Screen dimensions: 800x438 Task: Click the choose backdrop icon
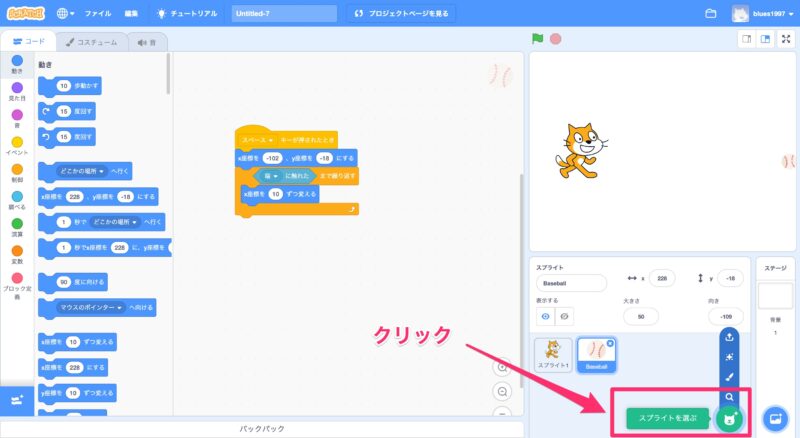pyautogui.click(x=775, y=418)
